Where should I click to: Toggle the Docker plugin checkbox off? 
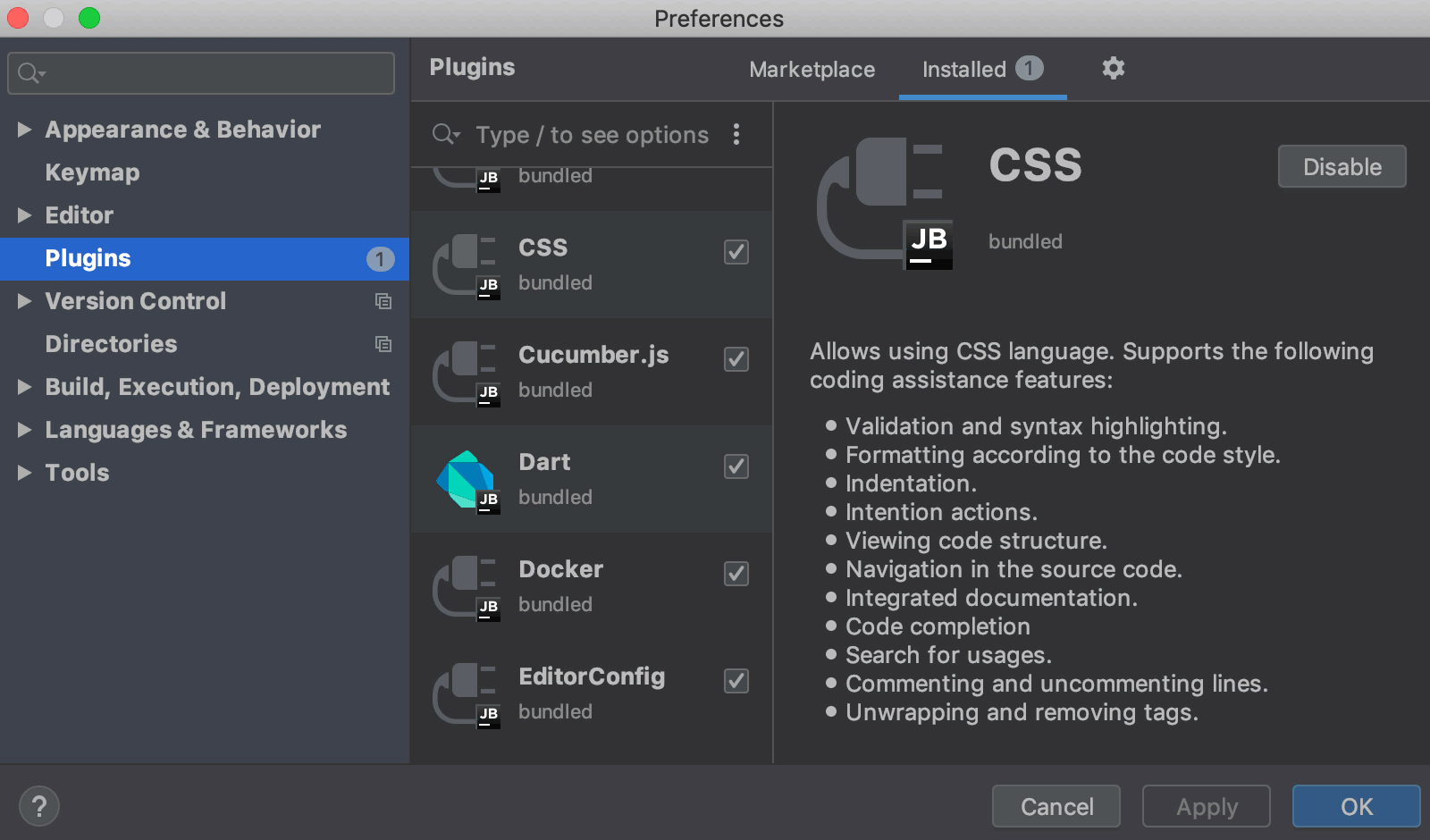[x=736, y=574]
